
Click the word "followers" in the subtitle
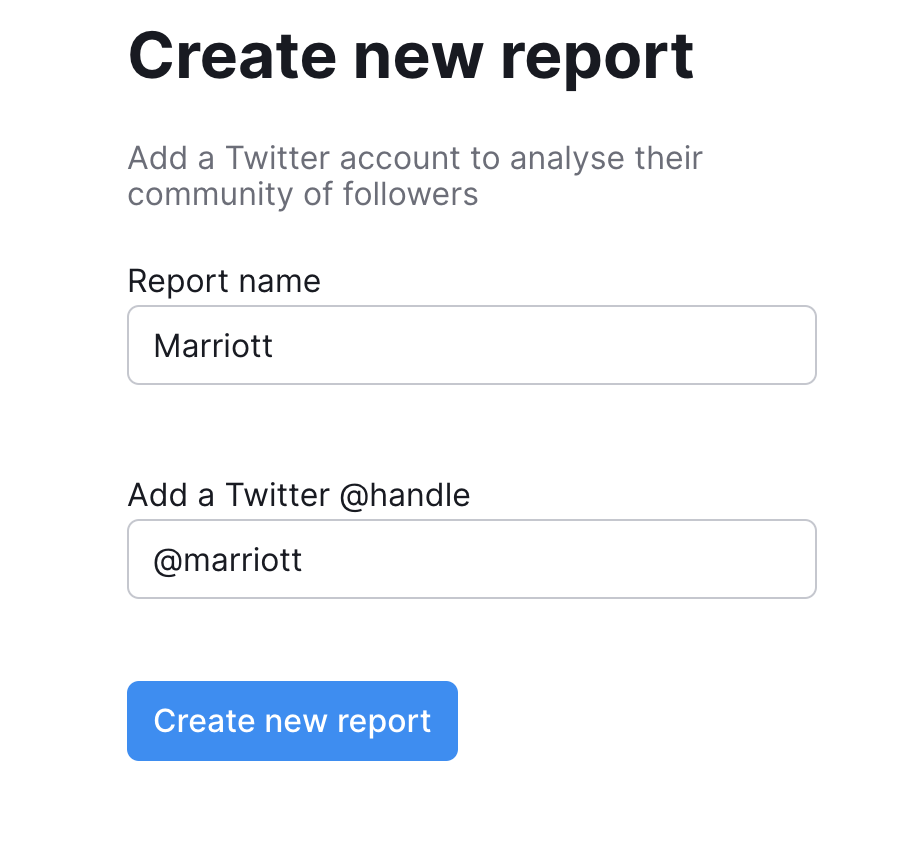coord(409,193)
